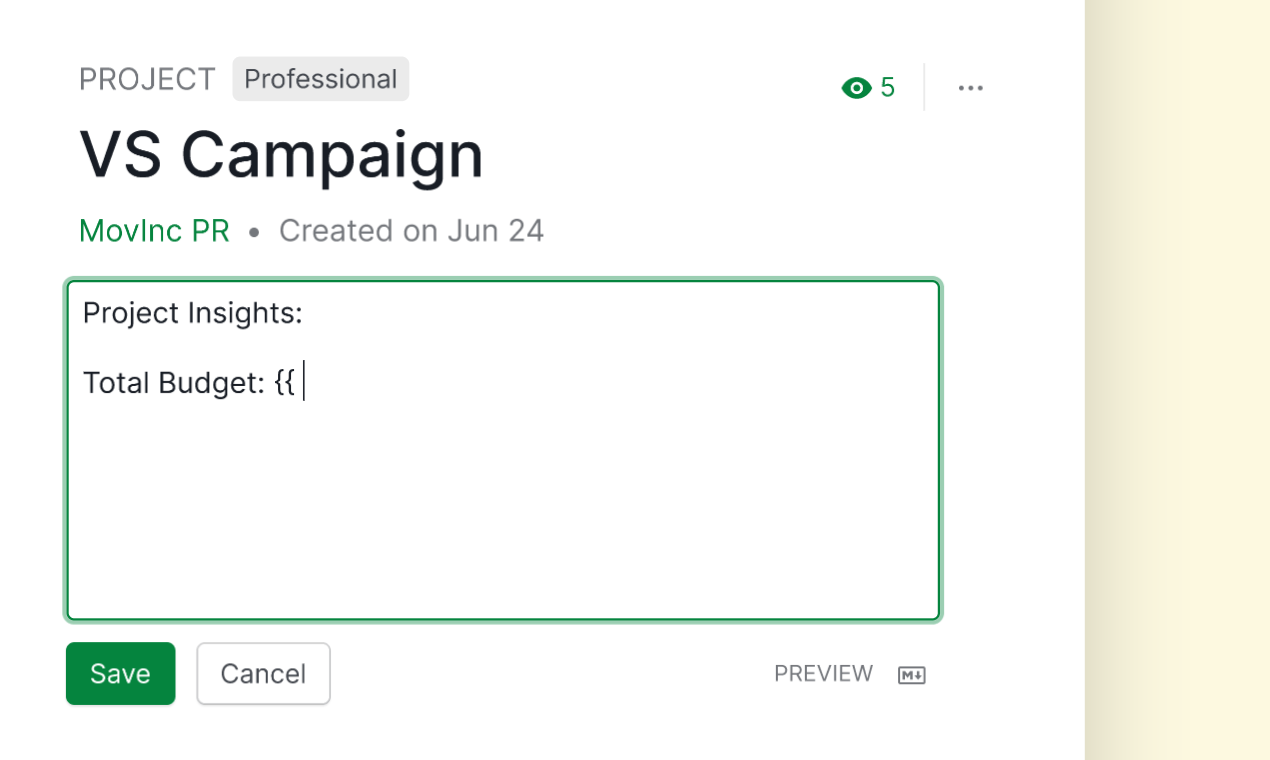Viewport: 1270px width, 760px height.
Task: Click after the double curly braces
Action: tap(302, 383)
